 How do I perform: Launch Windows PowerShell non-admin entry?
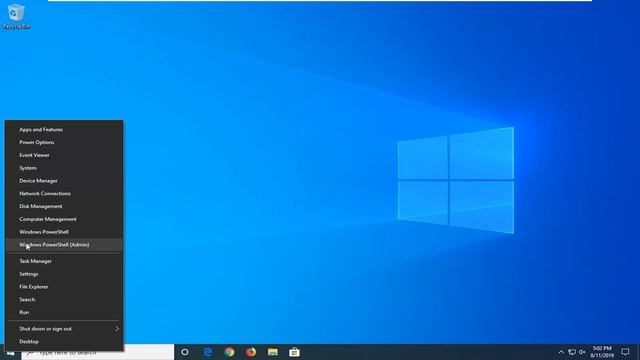click(x=64, y=232)
